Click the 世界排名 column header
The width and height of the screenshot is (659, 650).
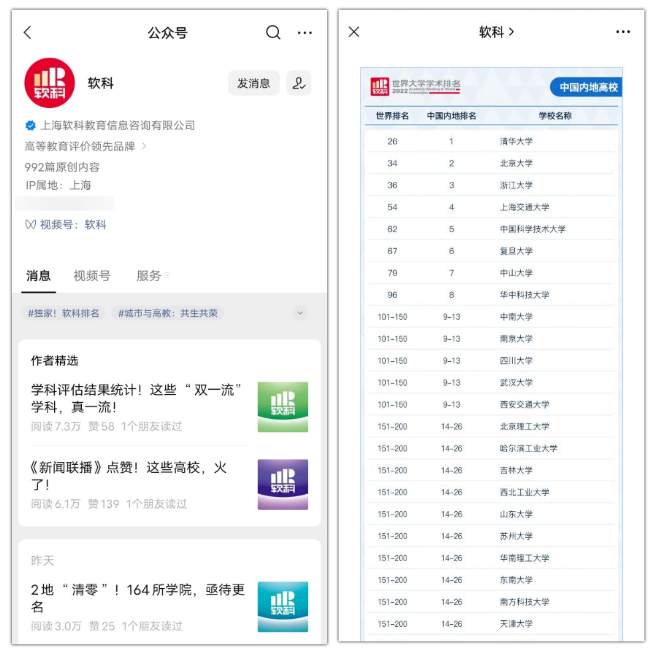(392, 116)
